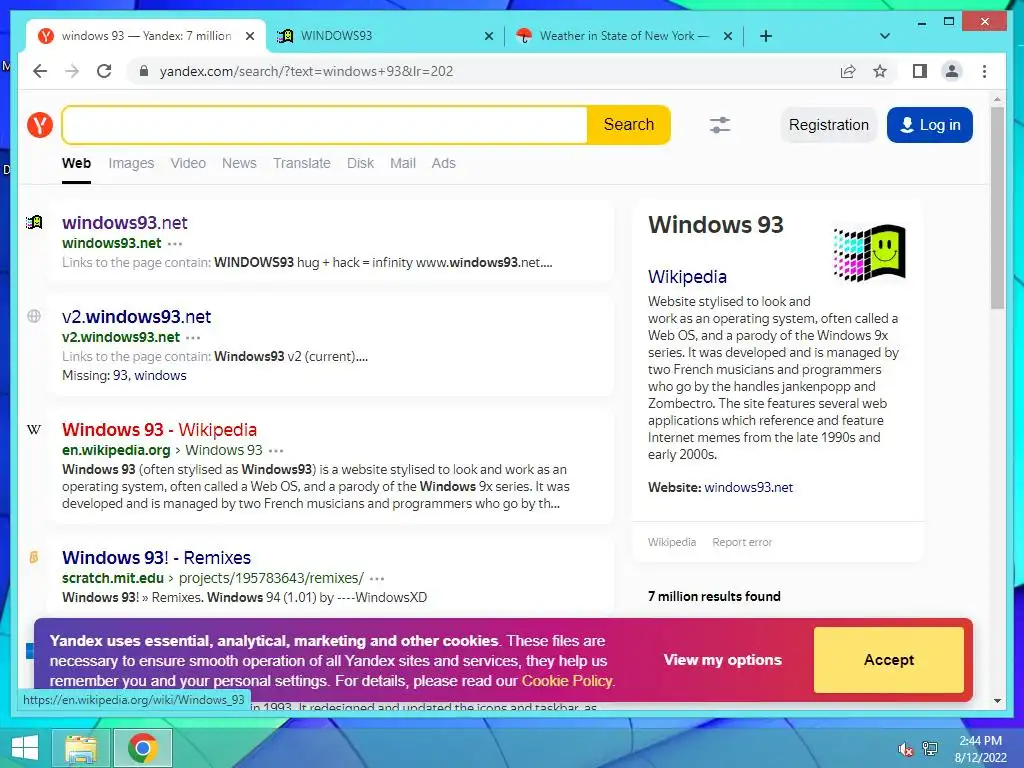Screen dimensions: 1024x768
Task: Click the blue Log in button
Action: (930, 125)
